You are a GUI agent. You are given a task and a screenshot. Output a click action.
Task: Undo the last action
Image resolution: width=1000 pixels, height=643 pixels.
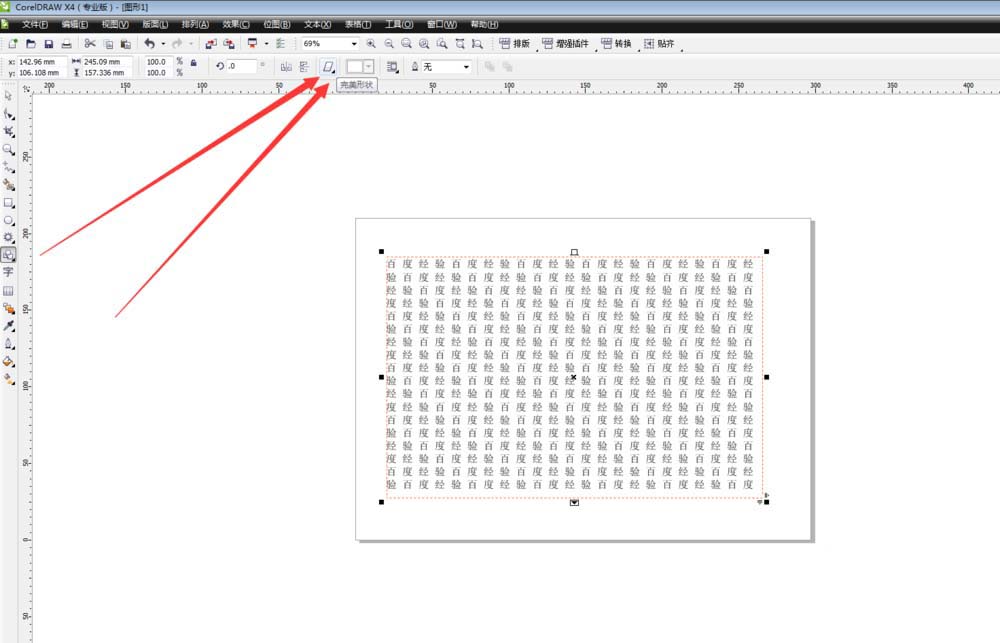click(x=149, y=43)
